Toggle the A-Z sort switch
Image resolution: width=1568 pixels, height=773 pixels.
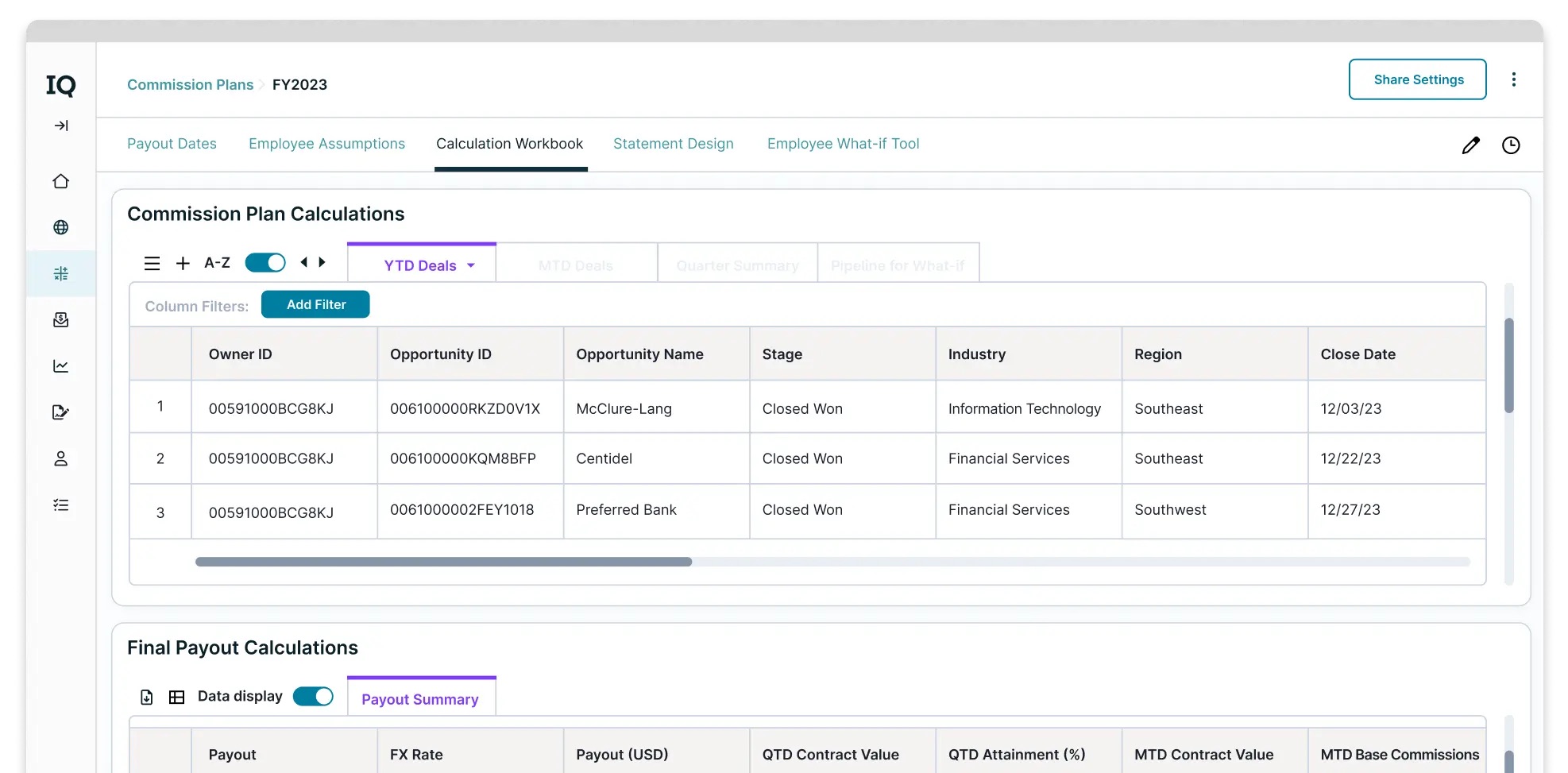265,262
